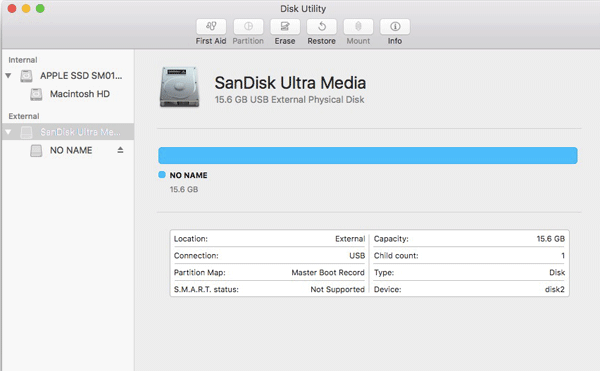Select the NO NAME volume row
The width and height of the screenshot is (600, 371).
coord(68,150)
